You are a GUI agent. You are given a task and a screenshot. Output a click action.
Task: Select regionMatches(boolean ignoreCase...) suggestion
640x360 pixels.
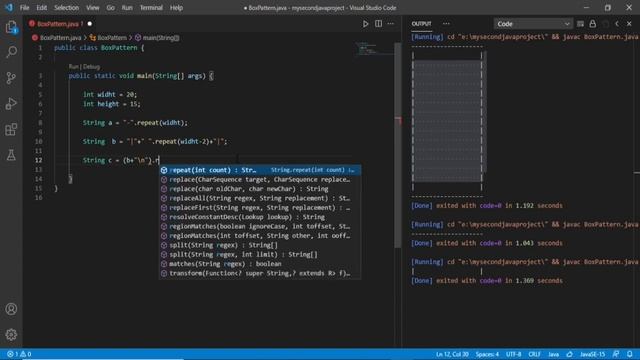tap(260, 227)
